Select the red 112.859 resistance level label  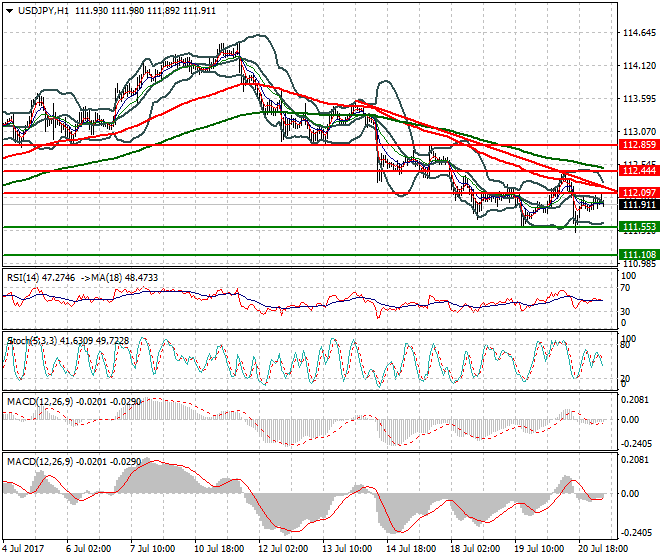(x=639, y=145)
